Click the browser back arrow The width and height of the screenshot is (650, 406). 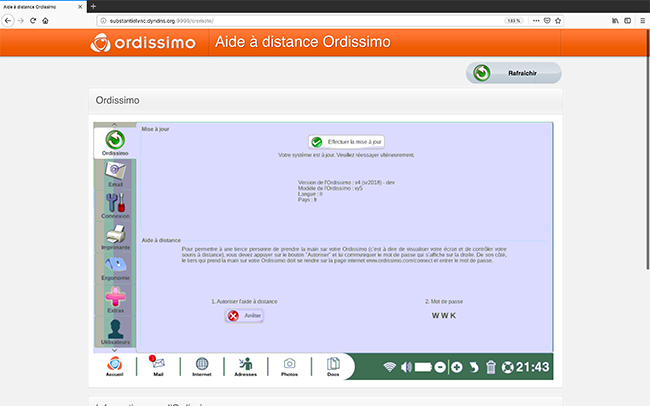(8, 21)
